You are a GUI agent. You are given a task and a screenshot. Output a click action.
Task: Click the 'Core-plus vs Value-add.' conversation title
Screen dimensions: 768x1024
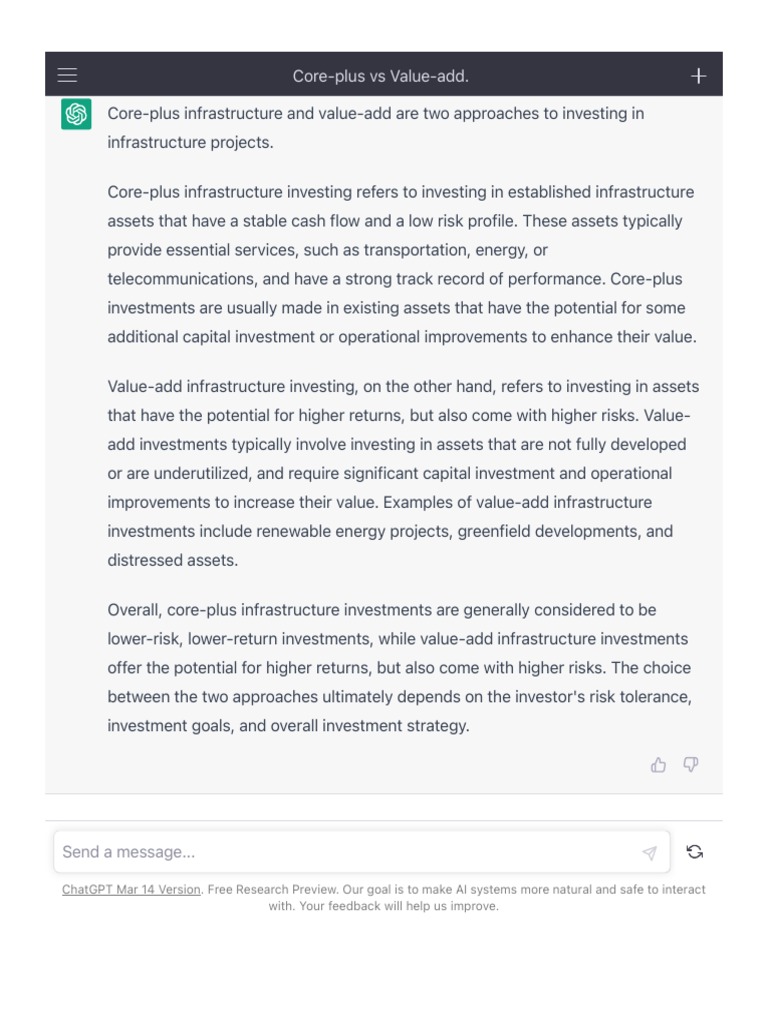380,76
